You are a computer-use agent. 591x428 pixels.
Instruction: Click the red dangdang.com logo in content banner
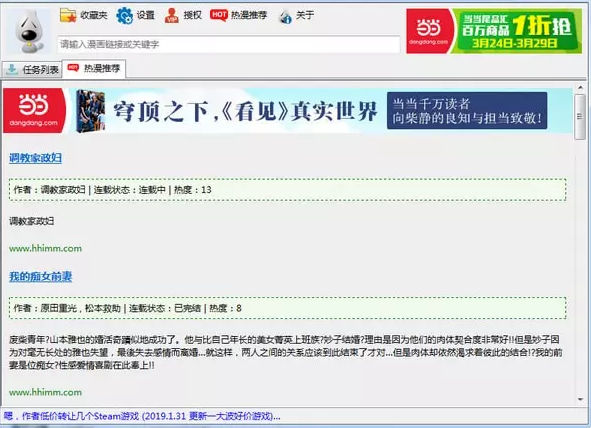click(x=34, y=111)
